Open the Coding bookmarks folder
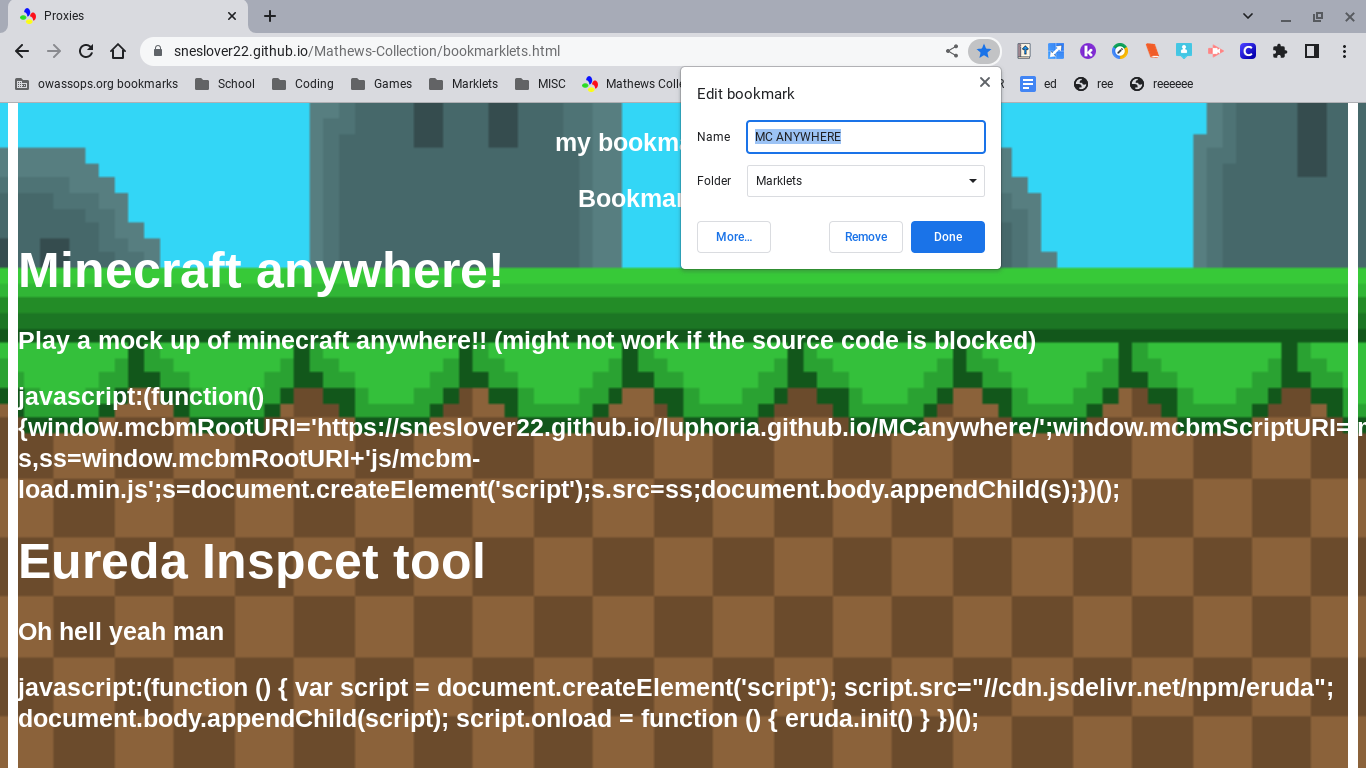Image resolution: width=1366 pixels, height=768 pixels. (x=302, y=84)
